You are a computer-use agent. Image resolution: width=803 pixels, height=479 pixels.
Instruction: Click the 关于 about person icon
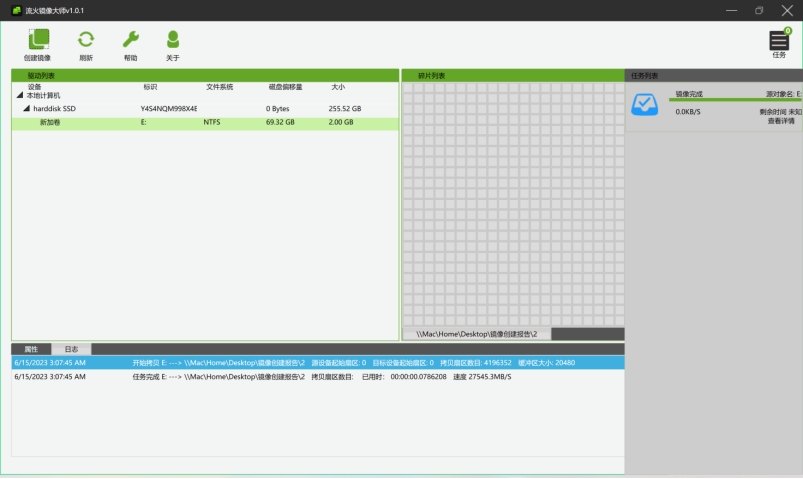[173, 40]
